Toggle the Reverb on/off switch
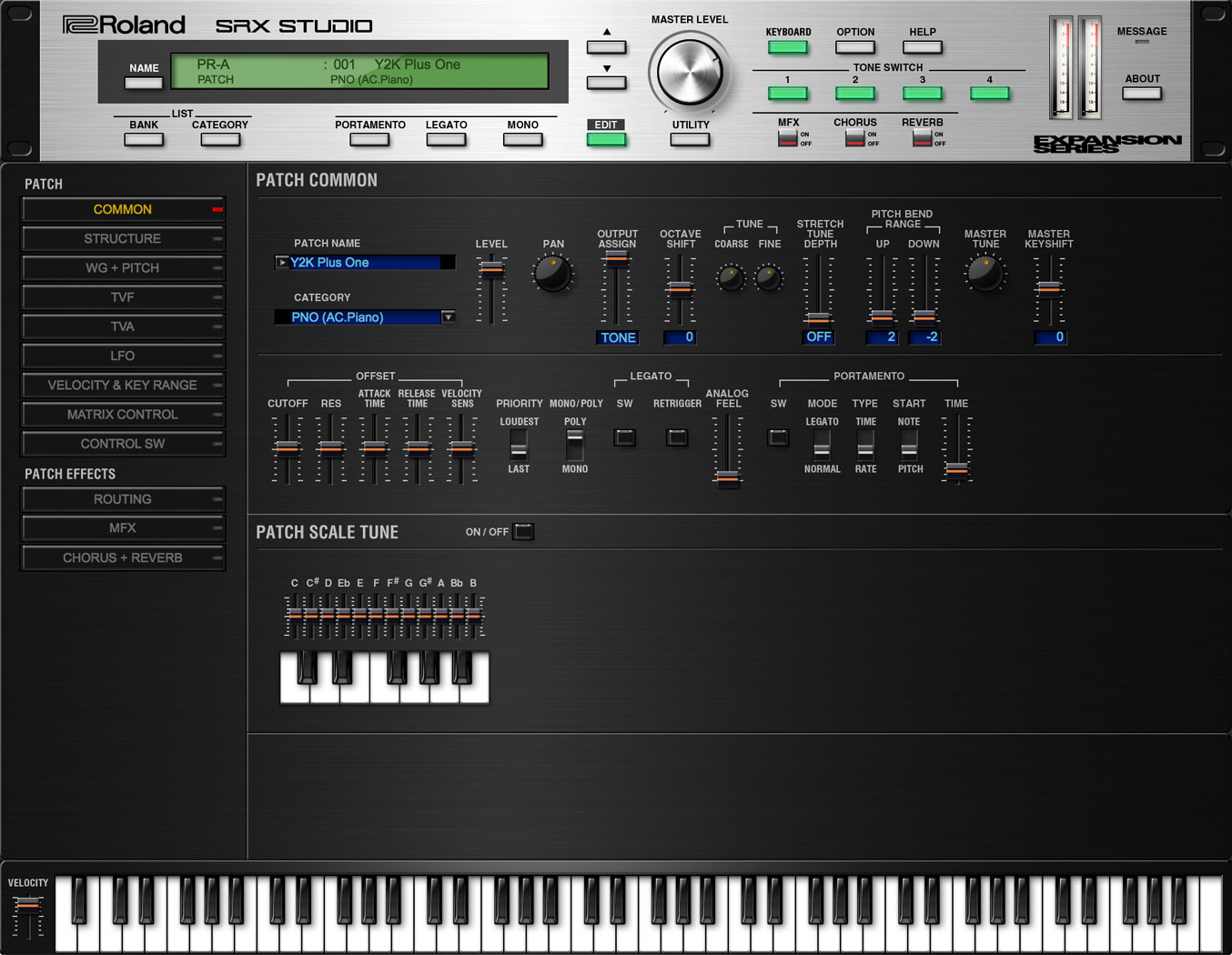The image size is (1232, 955). [x=922, y=138]
